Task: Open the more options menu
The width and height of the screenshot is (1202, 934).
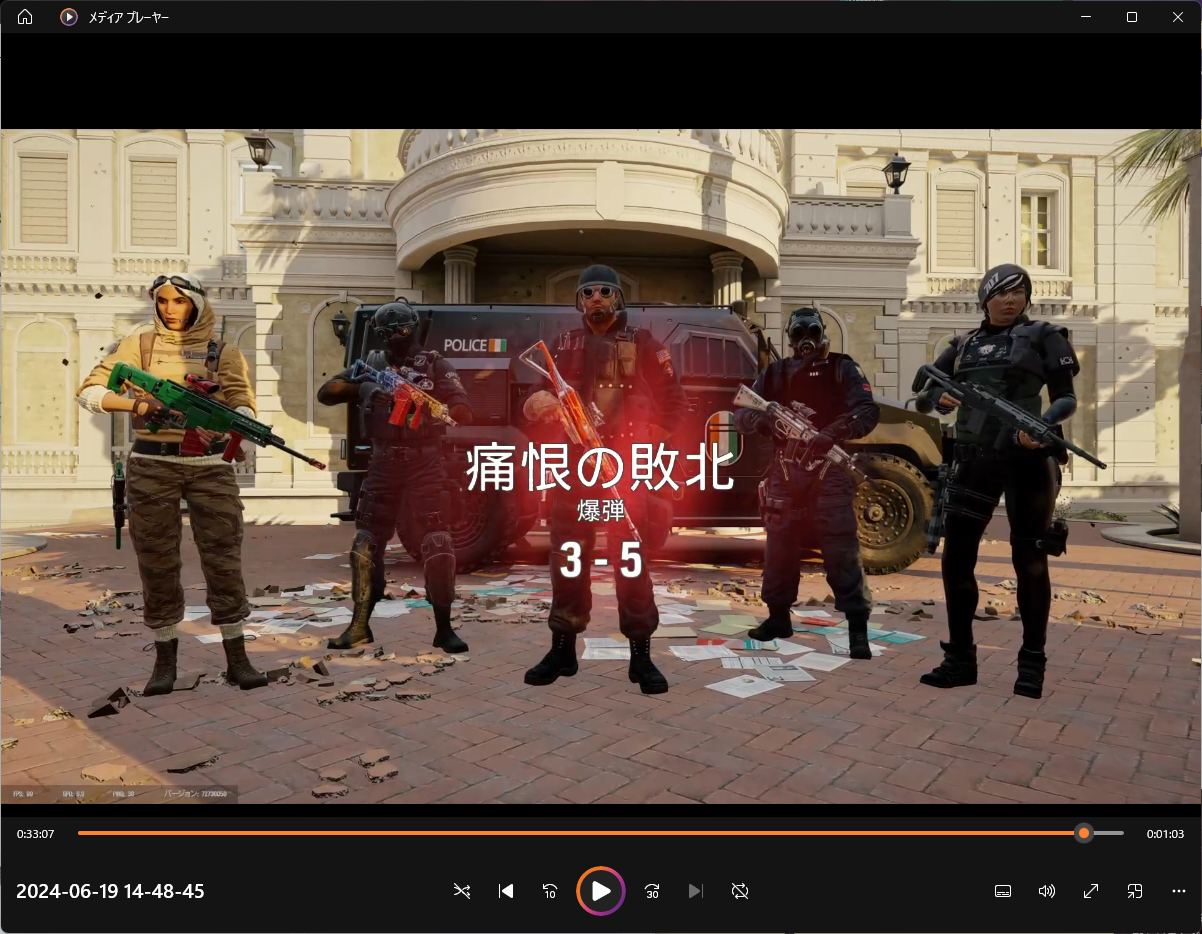Action: tap(1179, 891)
